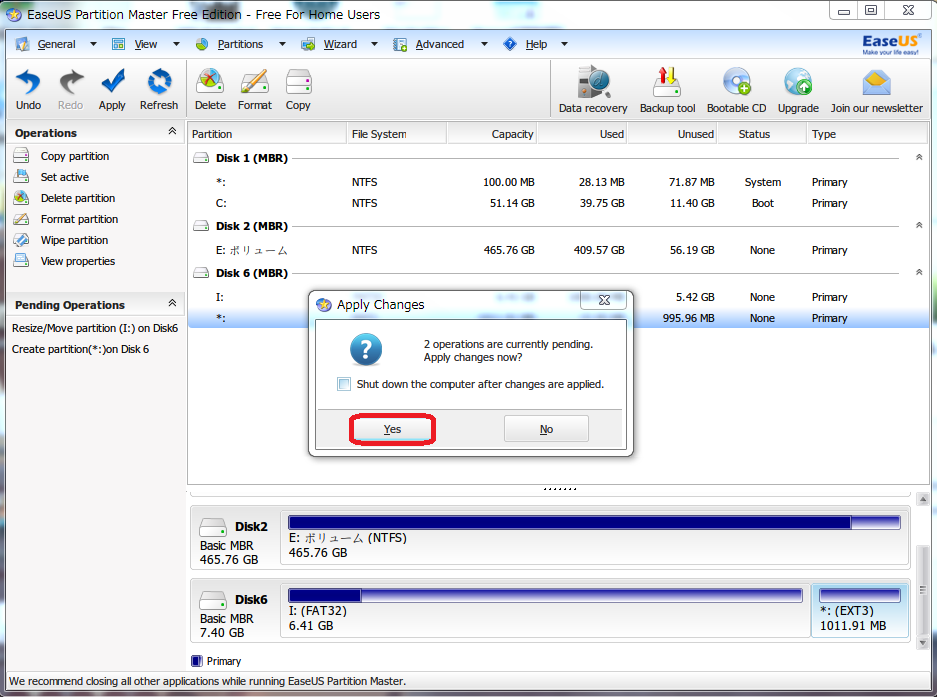937x697 pixels.
Task: Click the Copy toolbar icon
Action: (x=298, y=82)
